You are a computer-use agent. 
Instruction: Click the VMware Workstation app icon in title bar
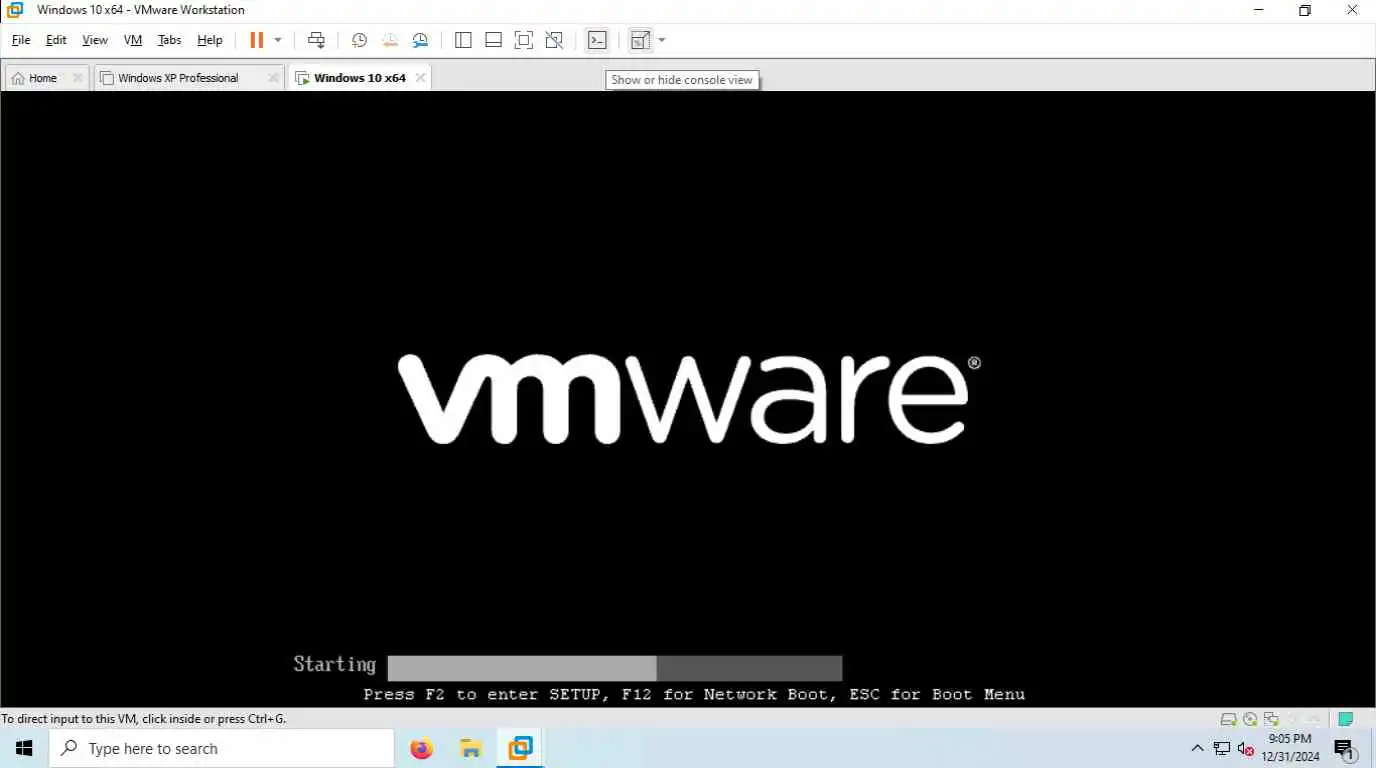coord(15,10)
